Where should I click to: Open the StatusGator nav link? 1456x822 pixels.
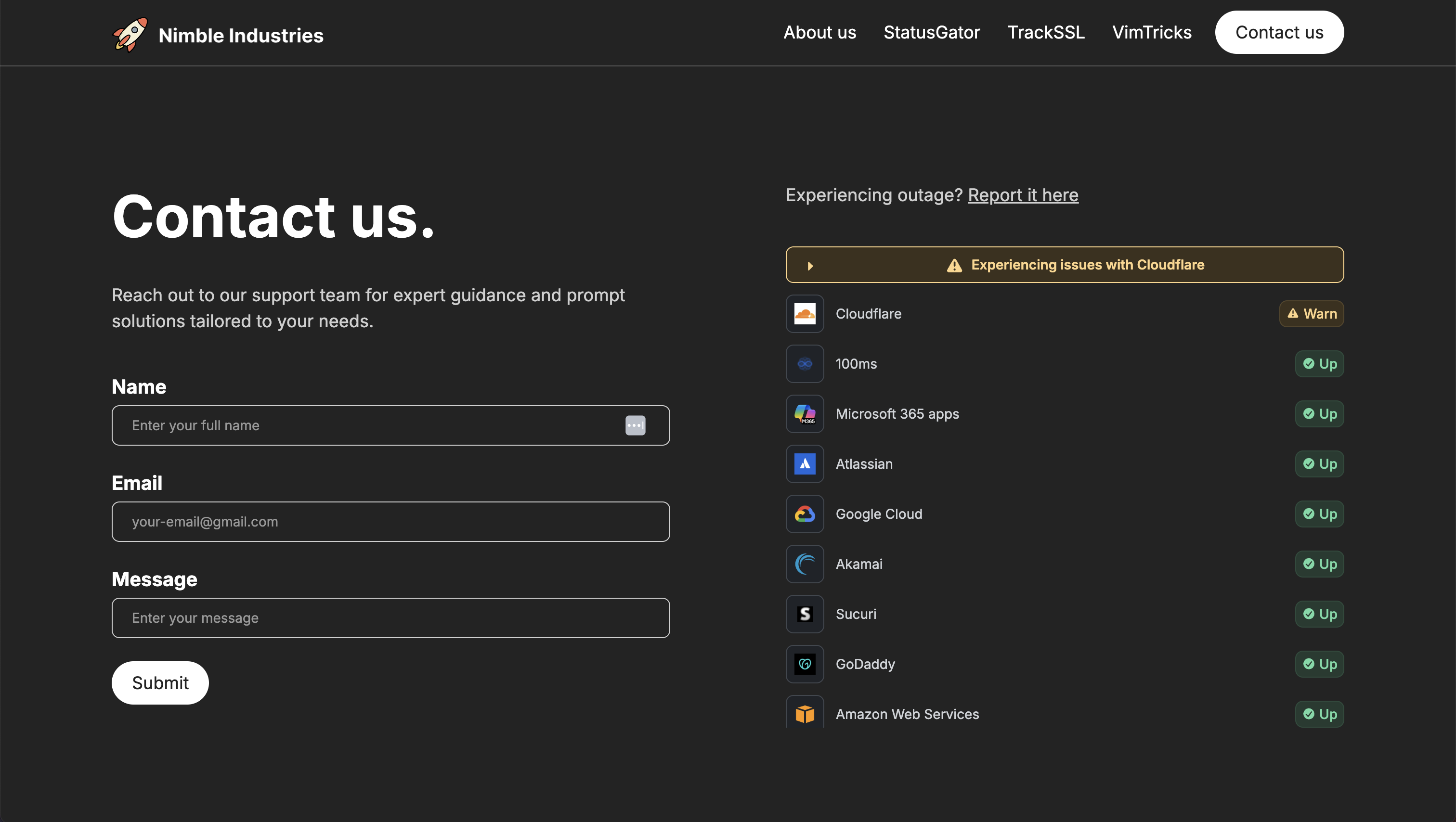pyautogui.click(x=932, y=33)
